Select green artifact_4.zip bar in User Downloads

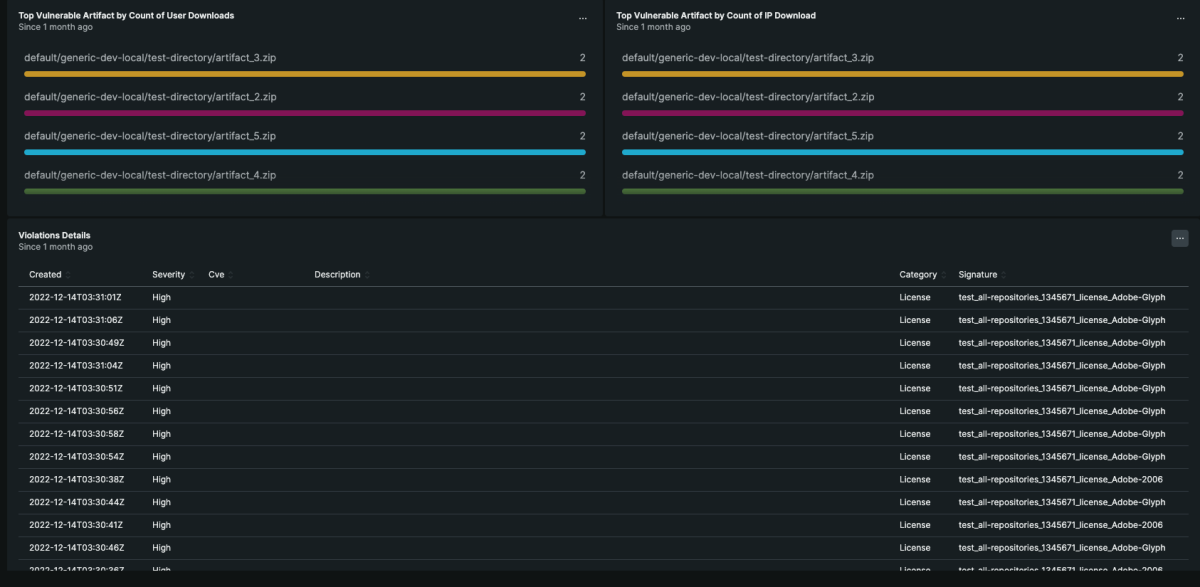pyautogui.click(x=304, y=191)
